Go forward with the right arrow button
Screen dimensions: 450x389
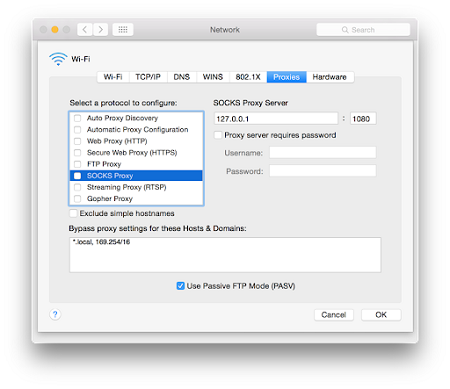pos(100,30)
